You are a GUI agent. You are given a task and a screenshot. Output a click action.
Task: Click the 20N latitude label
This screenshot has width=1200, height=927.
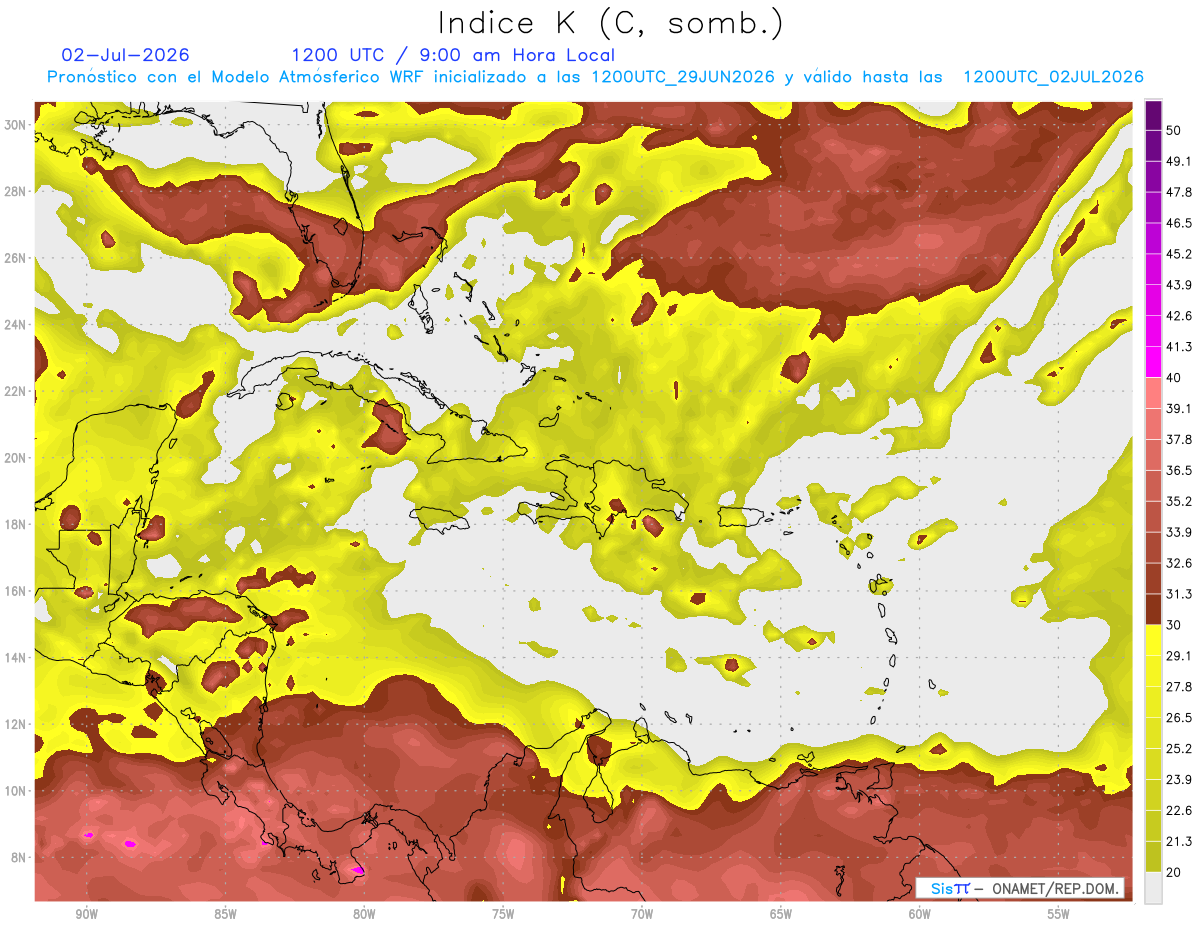point(15,458)
